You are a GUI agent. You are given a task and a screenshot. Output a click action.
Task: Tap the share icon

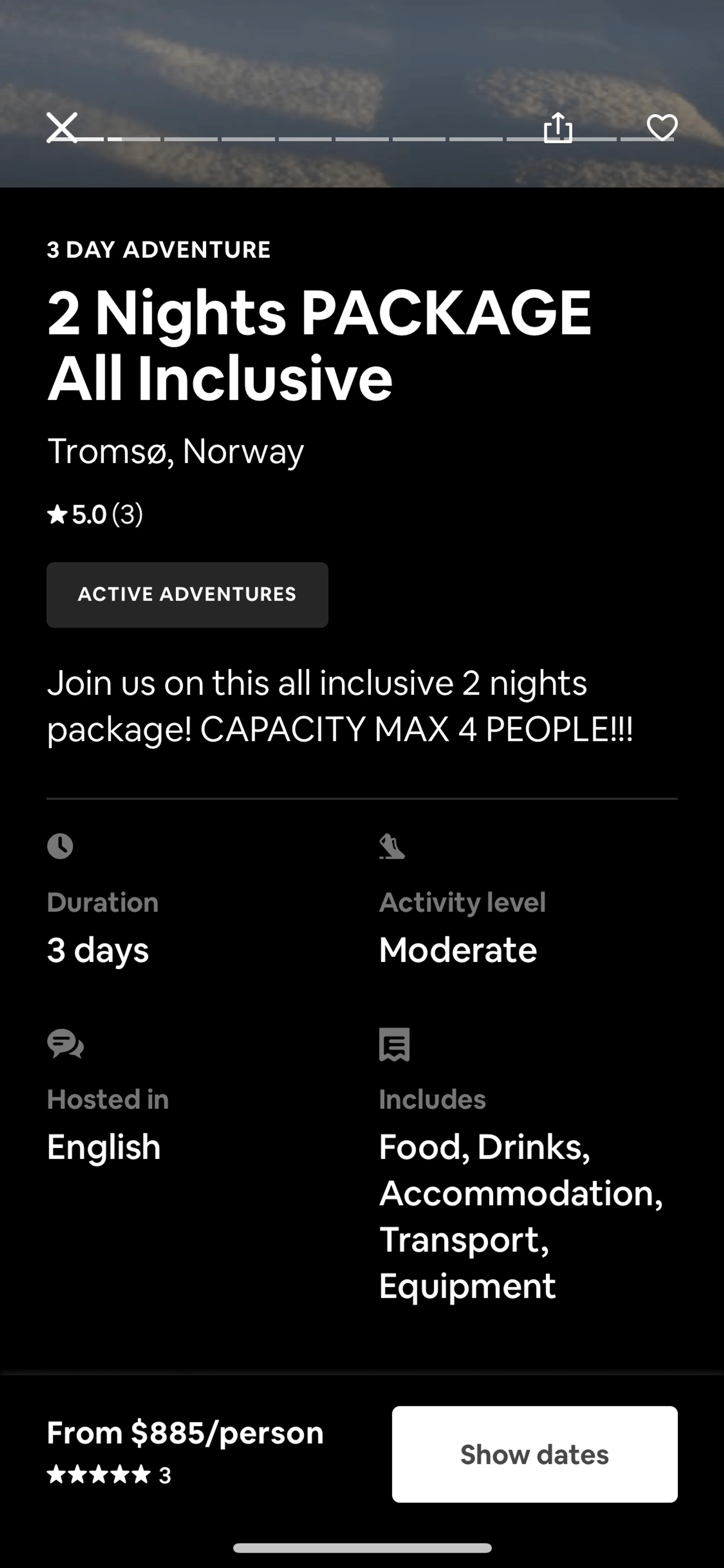(557, 128)
